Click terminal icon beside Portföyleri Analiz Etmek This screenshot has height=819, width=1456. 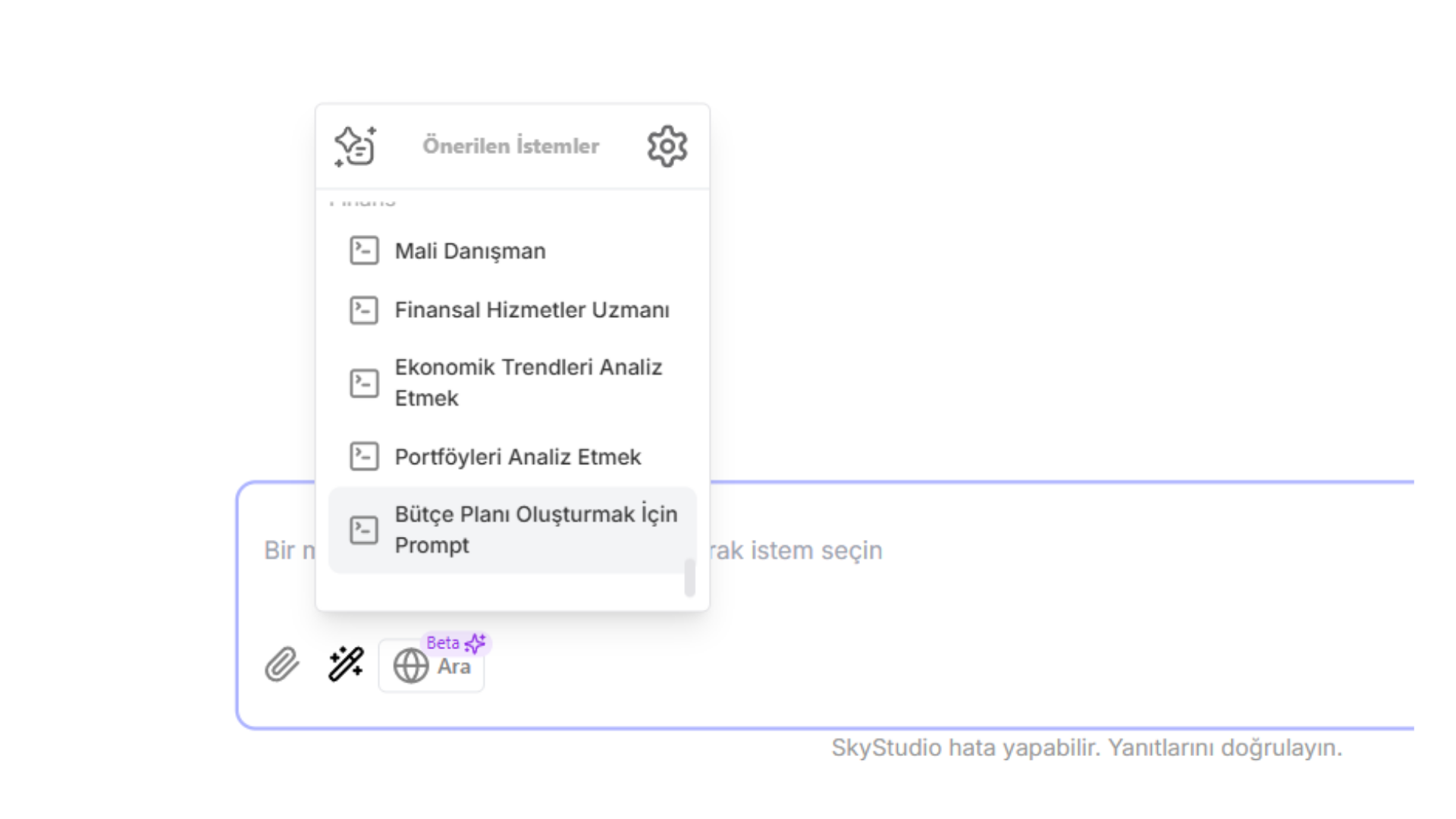364,457
